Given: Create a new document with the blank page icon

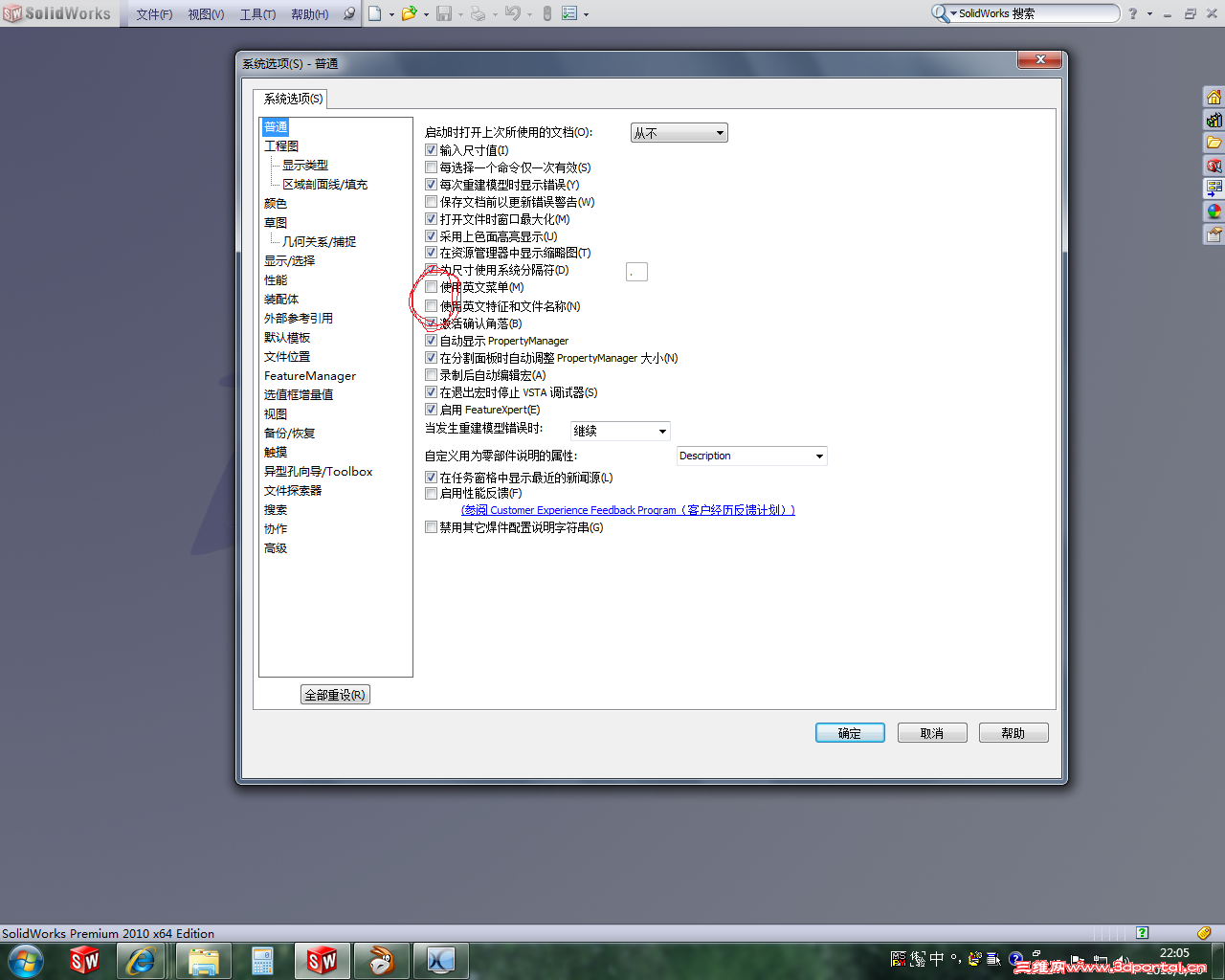Looking at the screenshot, I should [x=375, y=13].
